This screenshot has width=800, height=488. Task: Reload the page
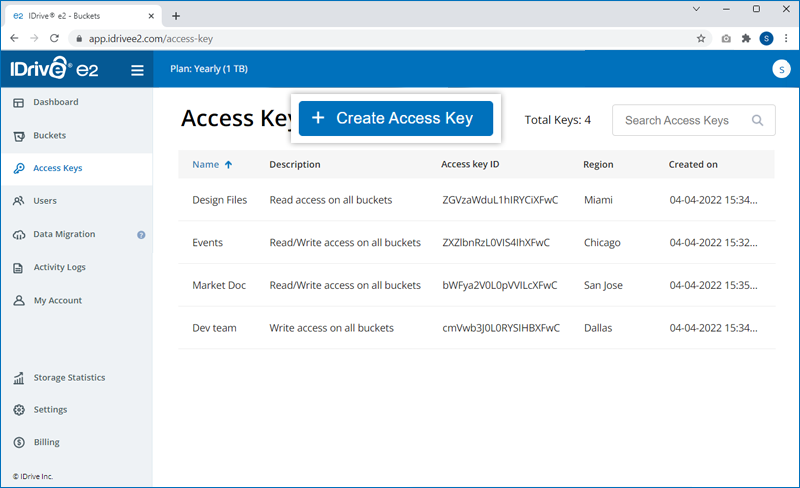(54, 38)
